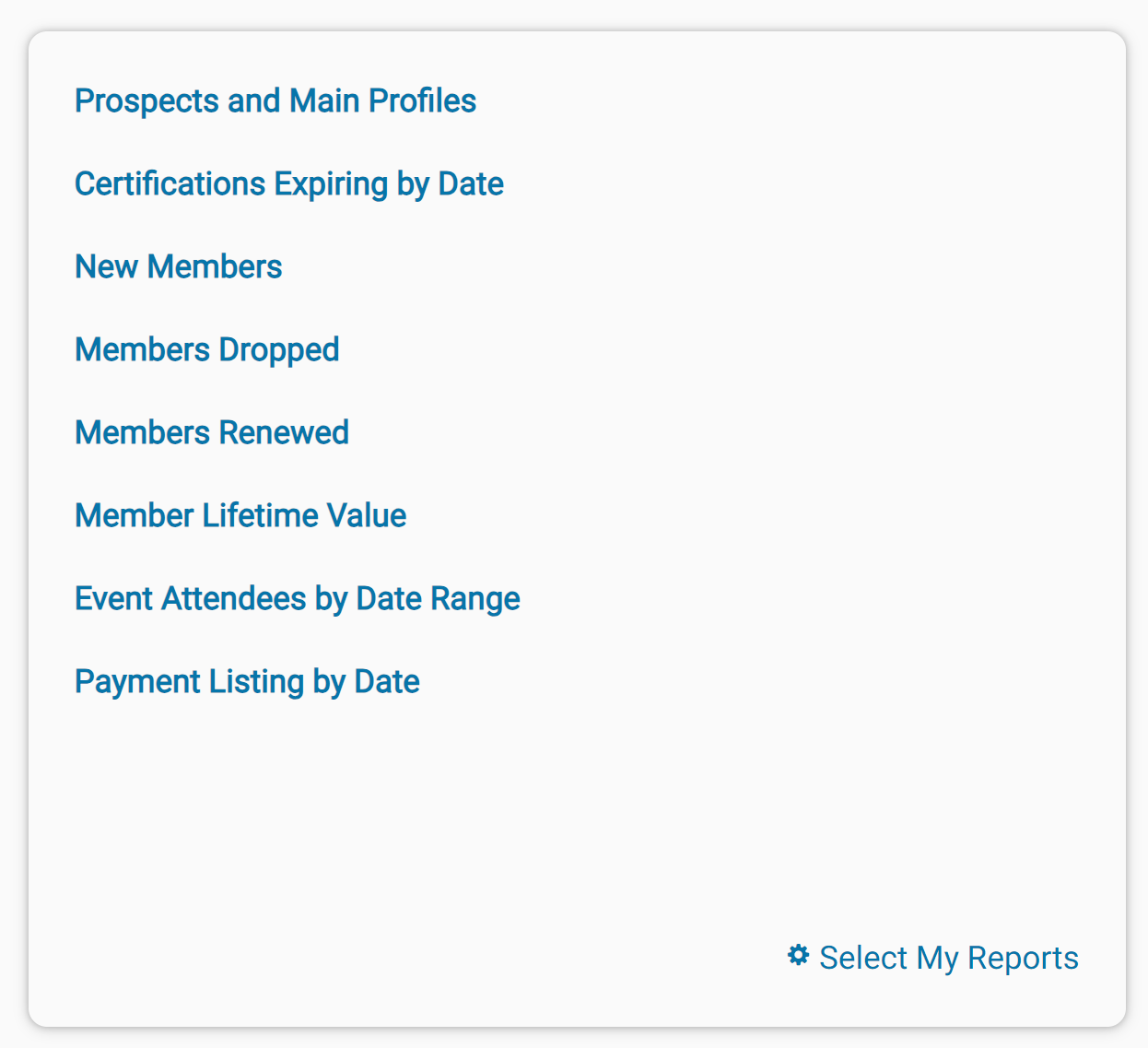Screen dimensions: 1148x1048
Task: Browse prospects in Prospects and Main Profiles
Action: 275,101
